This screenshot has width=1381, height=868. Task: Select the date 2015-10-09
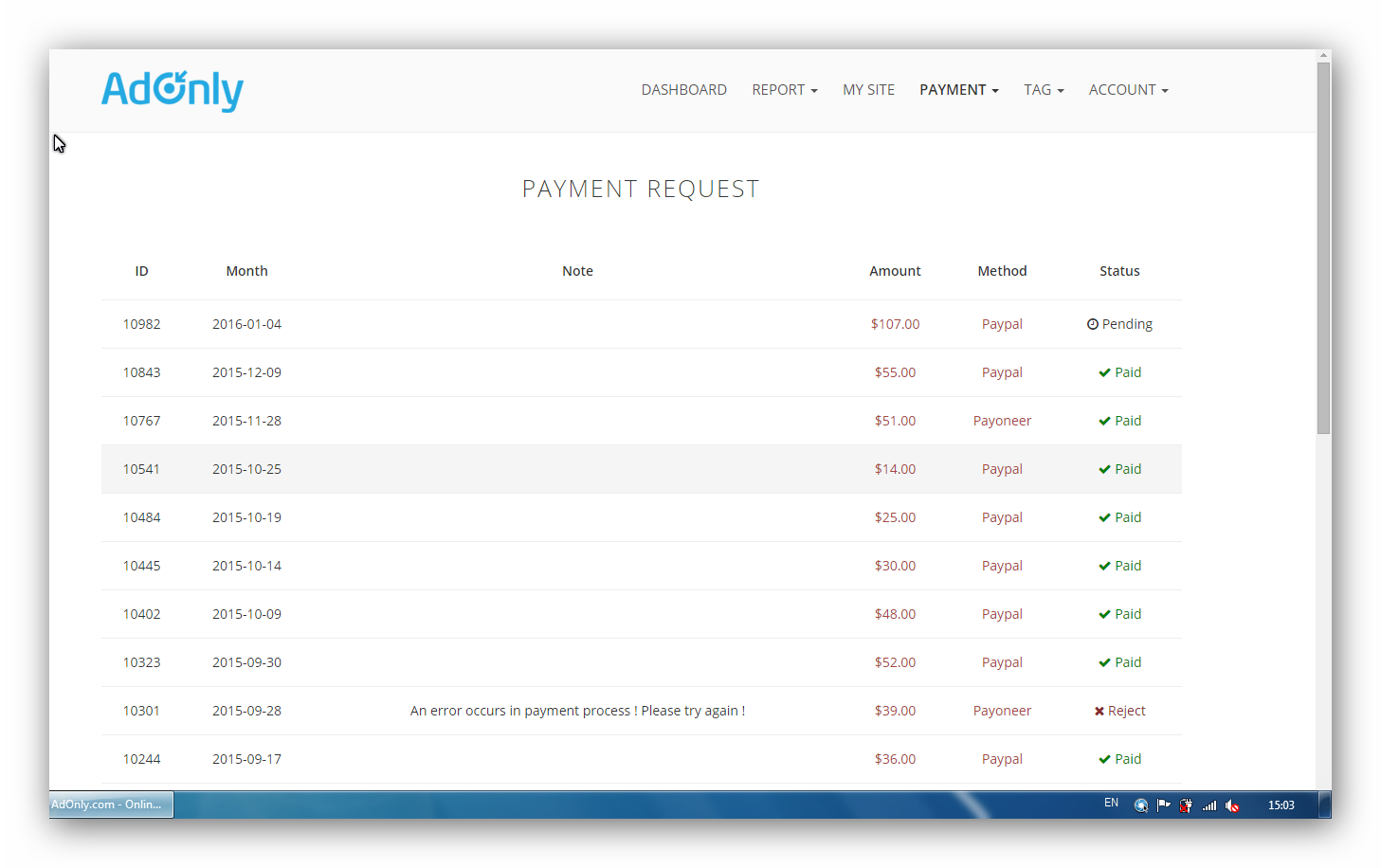(247, 614)
